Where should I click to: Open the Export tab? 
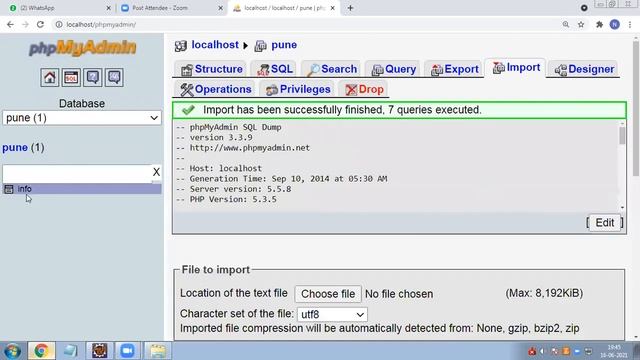(454, 69)
